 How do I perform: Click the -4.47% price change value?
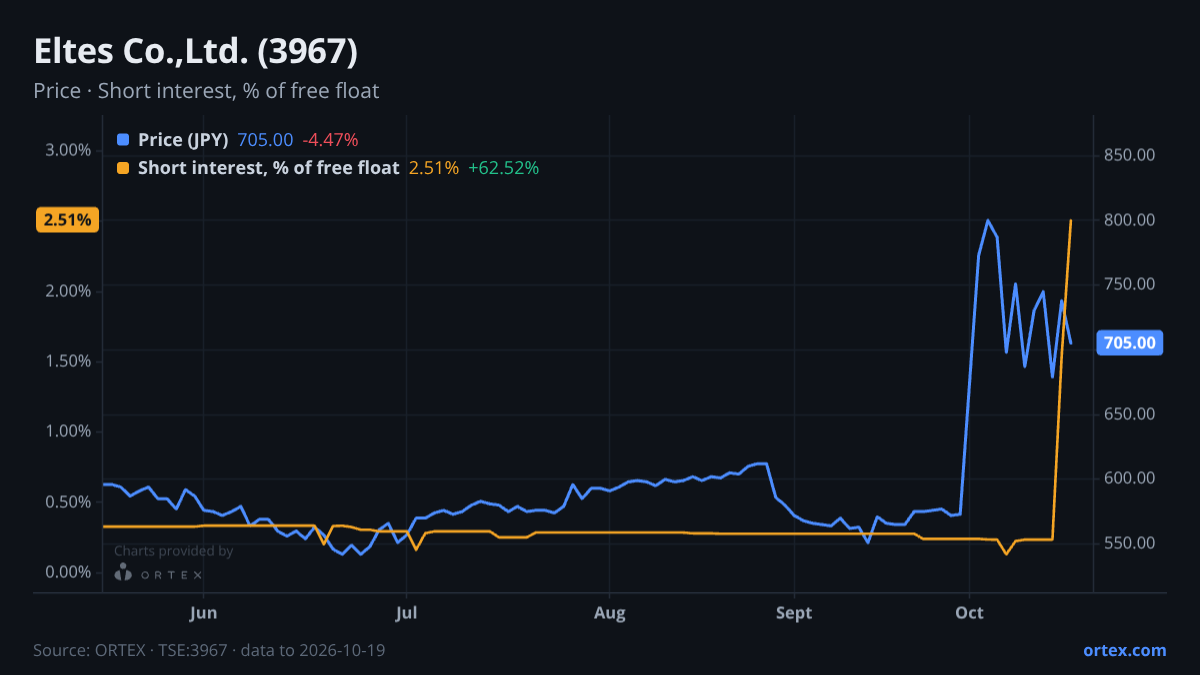coord(330,140)
